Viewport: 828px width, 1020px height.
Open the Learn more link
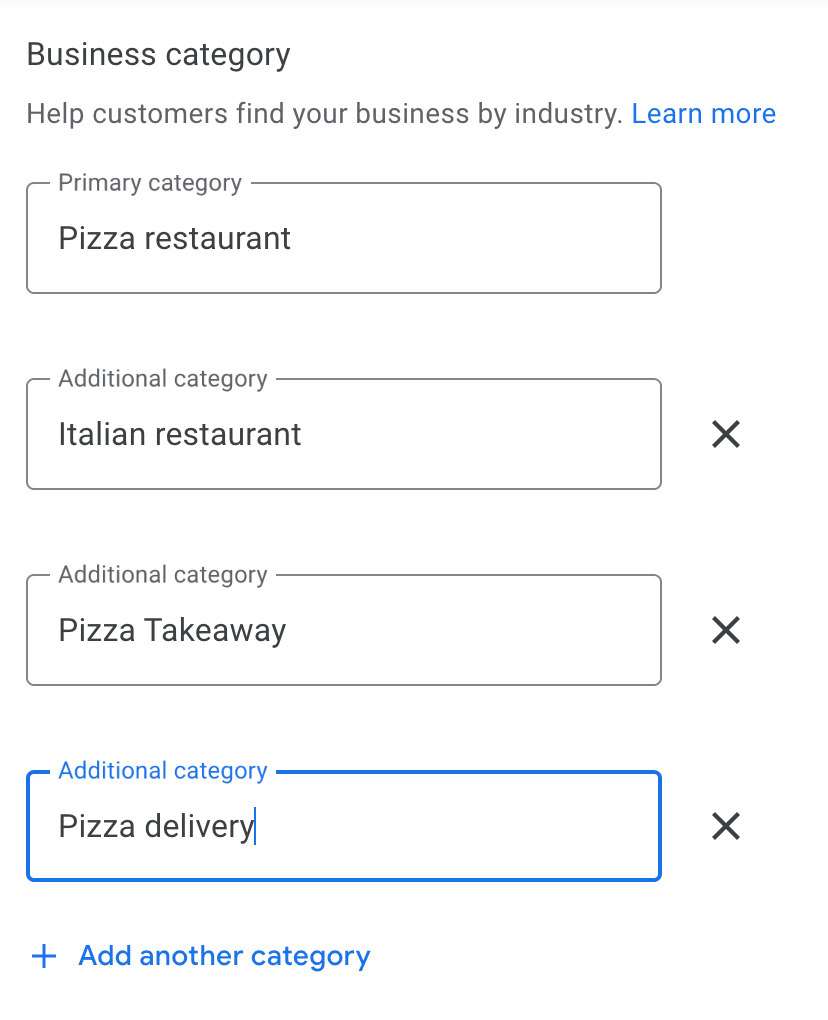point(703,114)
